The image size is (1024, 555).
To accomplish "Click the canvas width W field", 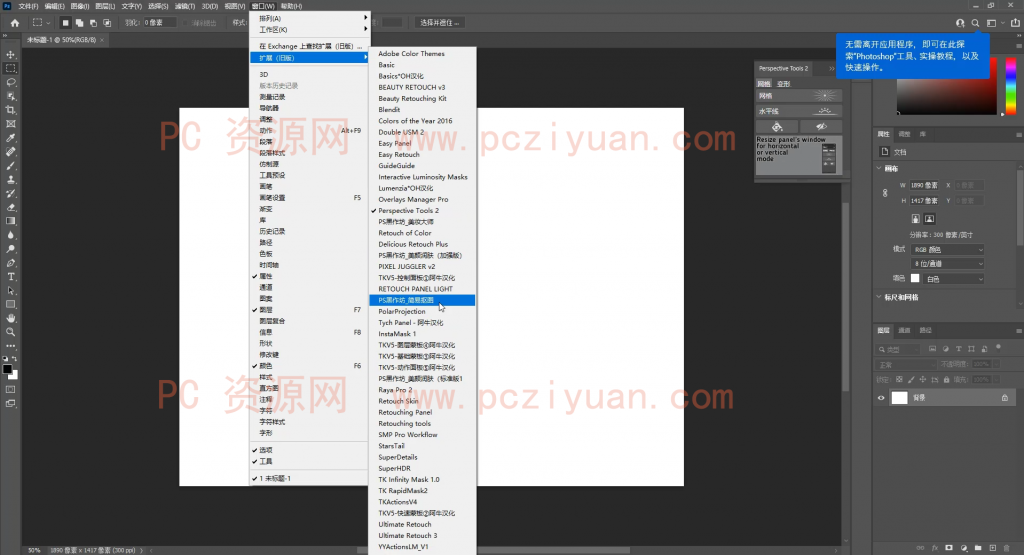I will (925, 185).
